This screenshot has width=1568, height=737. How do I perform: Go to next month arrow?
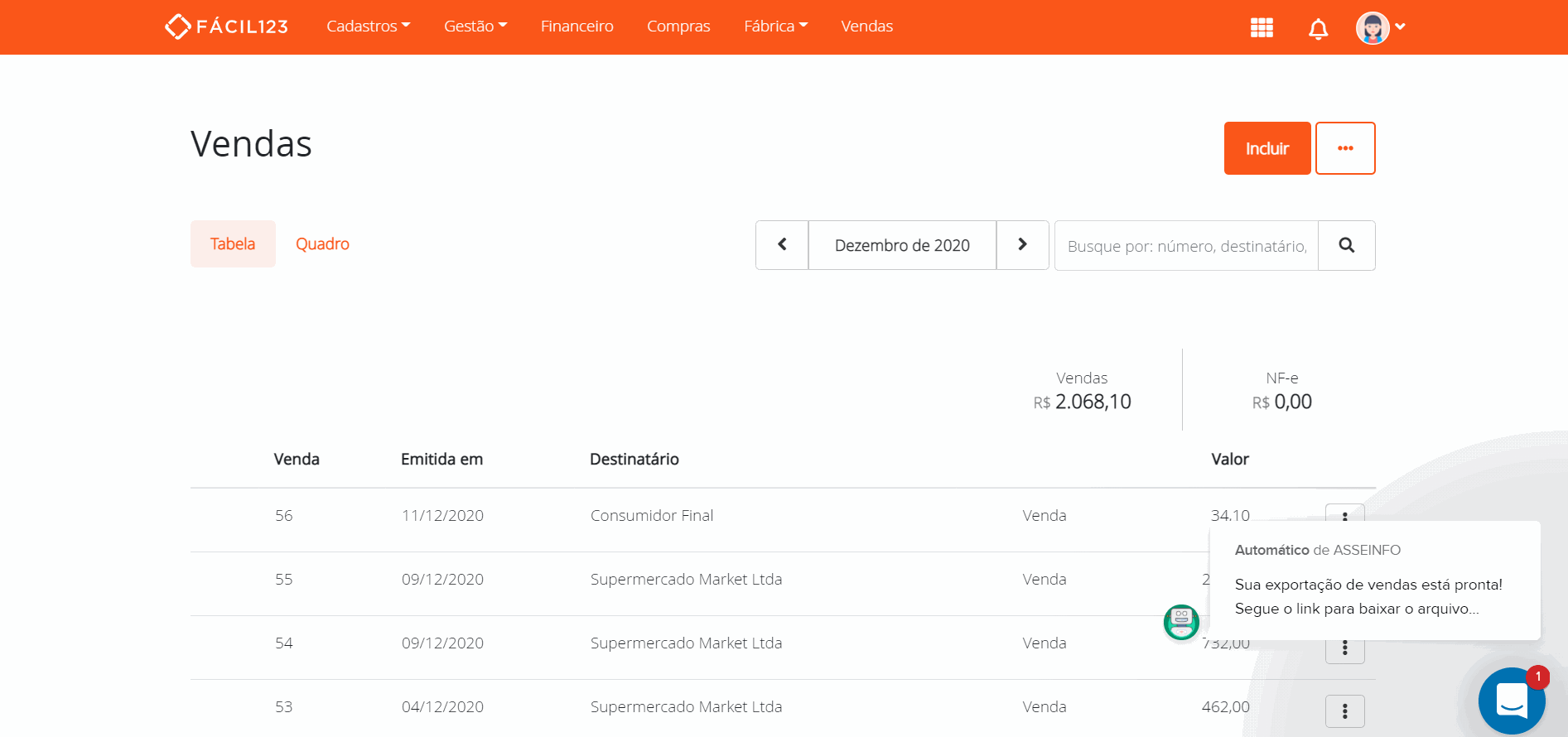click(x=1022, y=245)
